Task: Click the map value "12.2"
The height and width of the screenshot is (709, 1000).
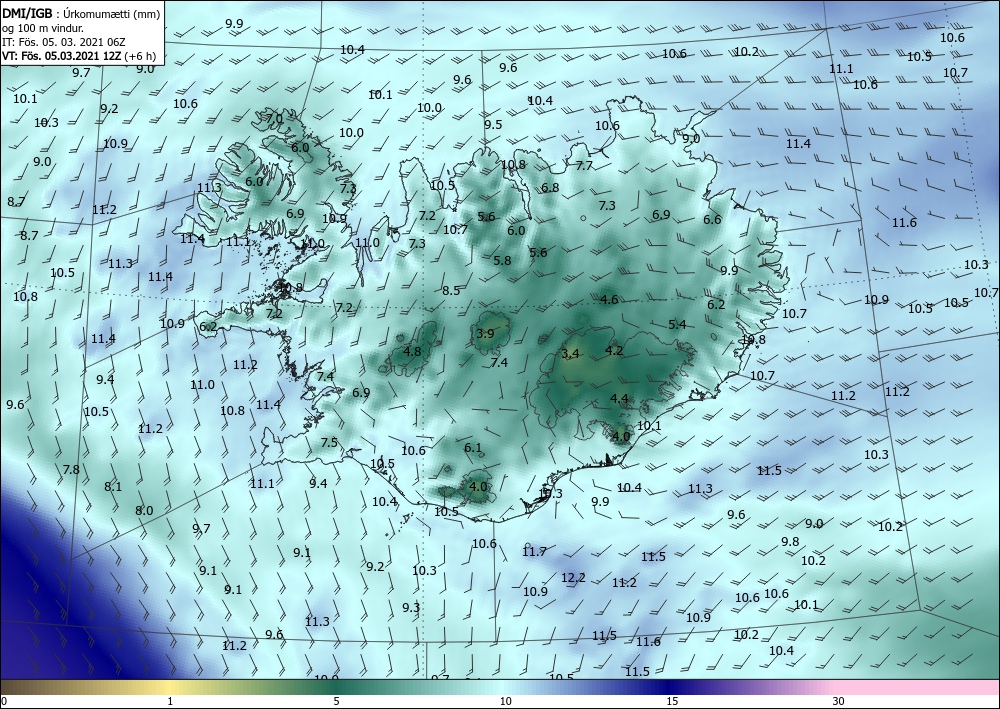Action: click(573, 578)
